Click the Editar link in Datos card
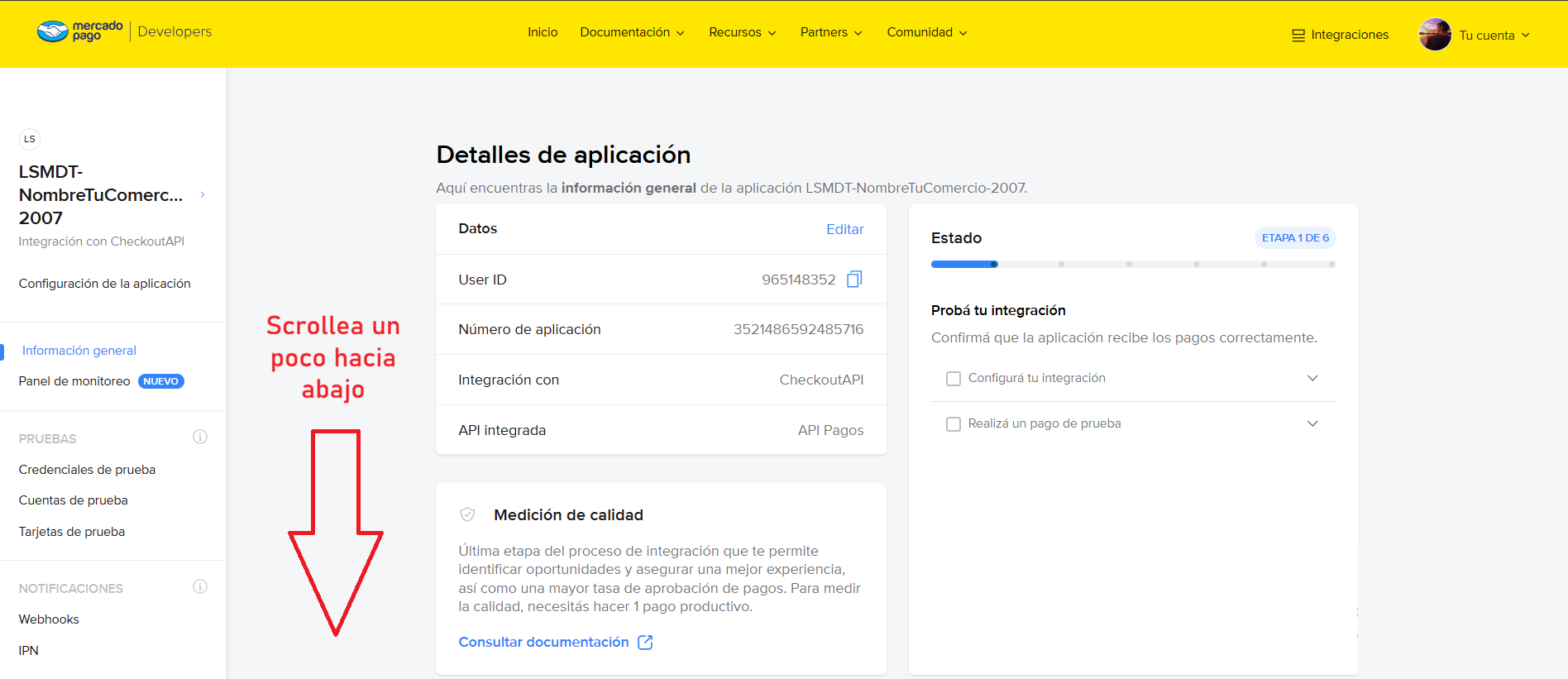 (x=845, y=229)
